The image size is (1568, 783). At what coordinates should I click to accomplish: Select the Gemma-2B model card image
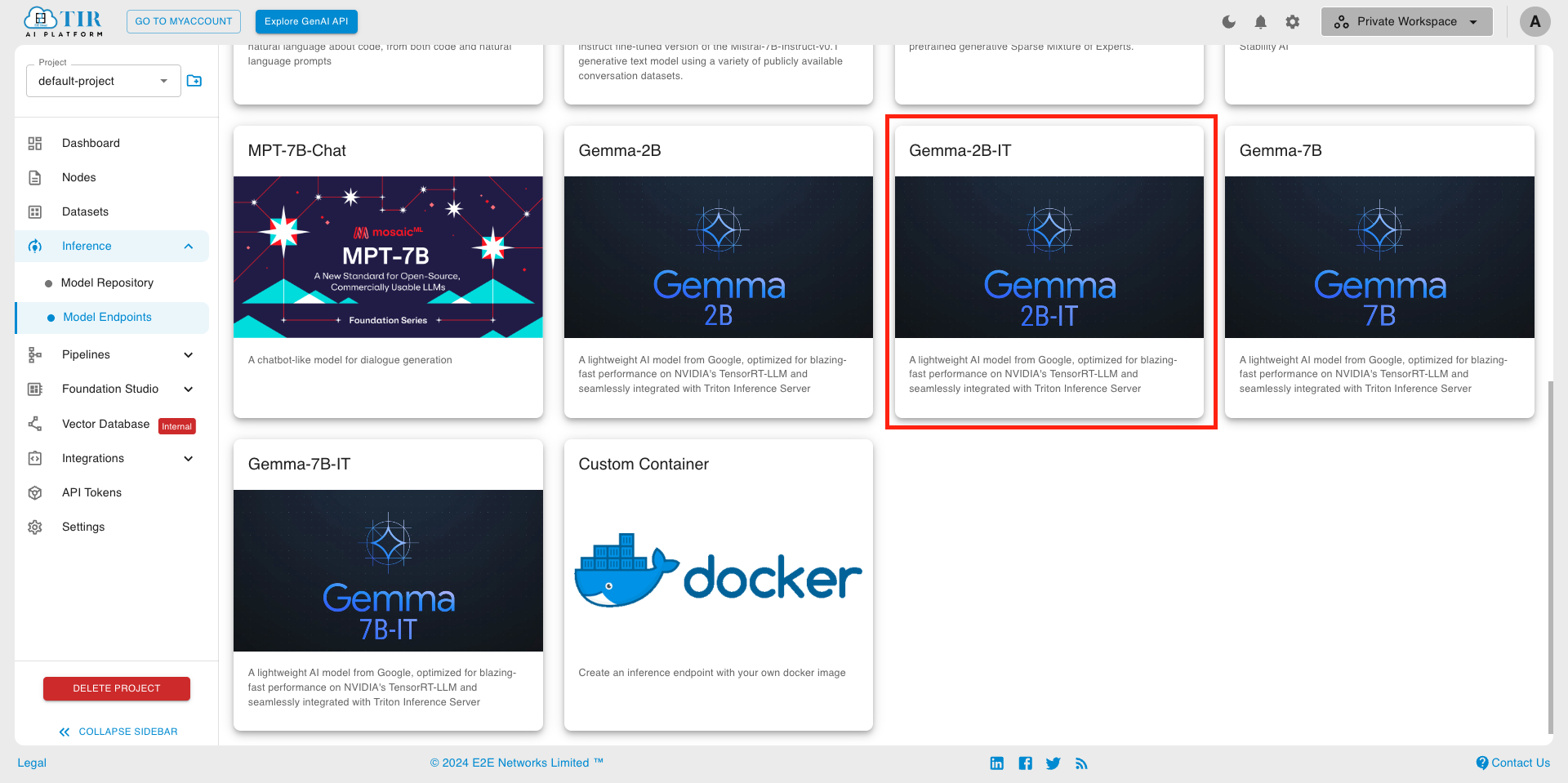[x=719, y=257]
